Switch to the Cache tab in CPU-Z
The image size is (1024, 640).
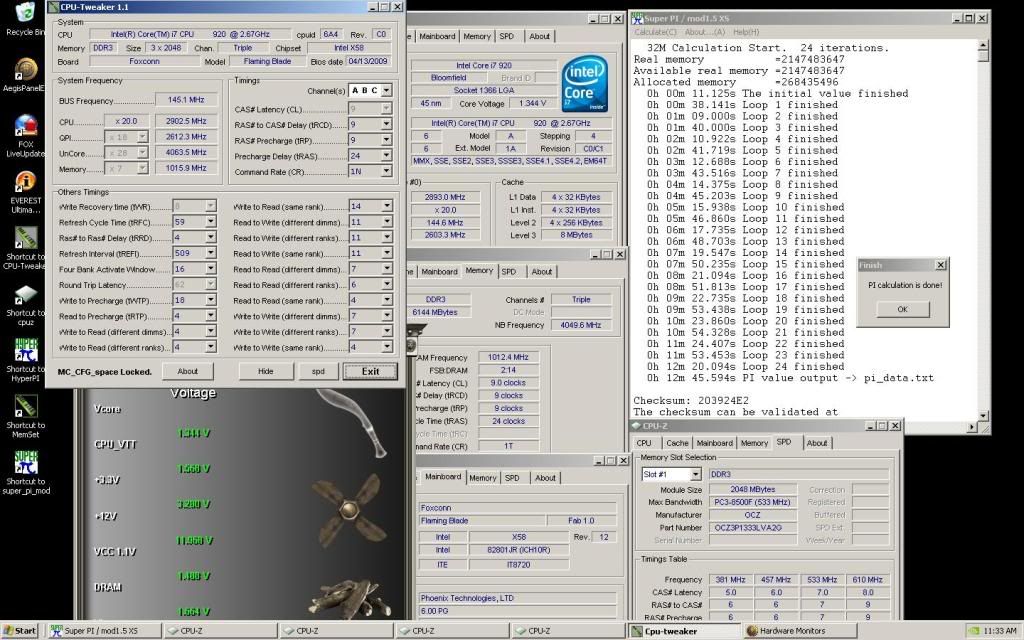click(677, 443)
